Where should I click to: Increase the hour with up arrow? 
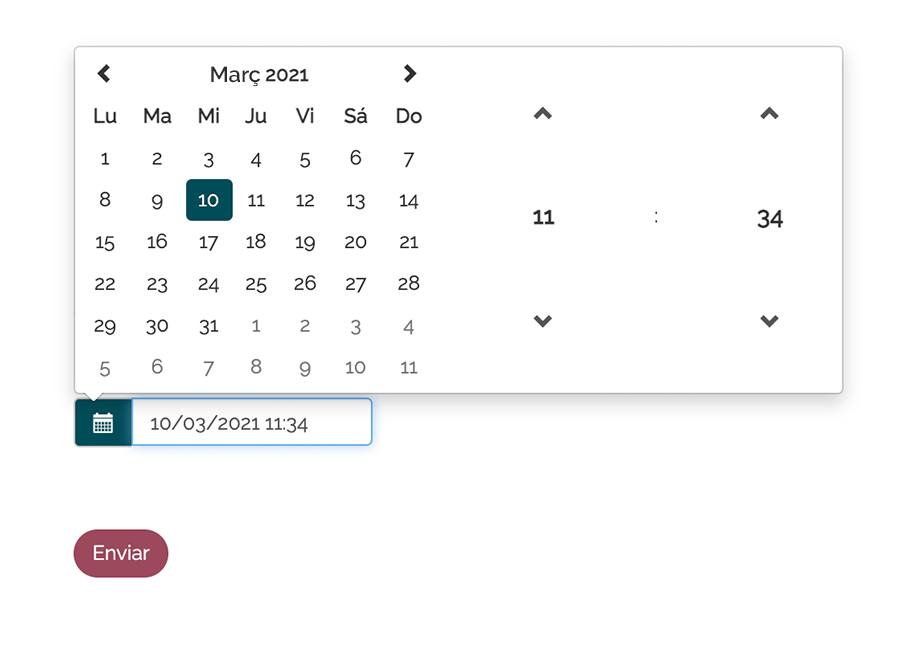(543, 114)
